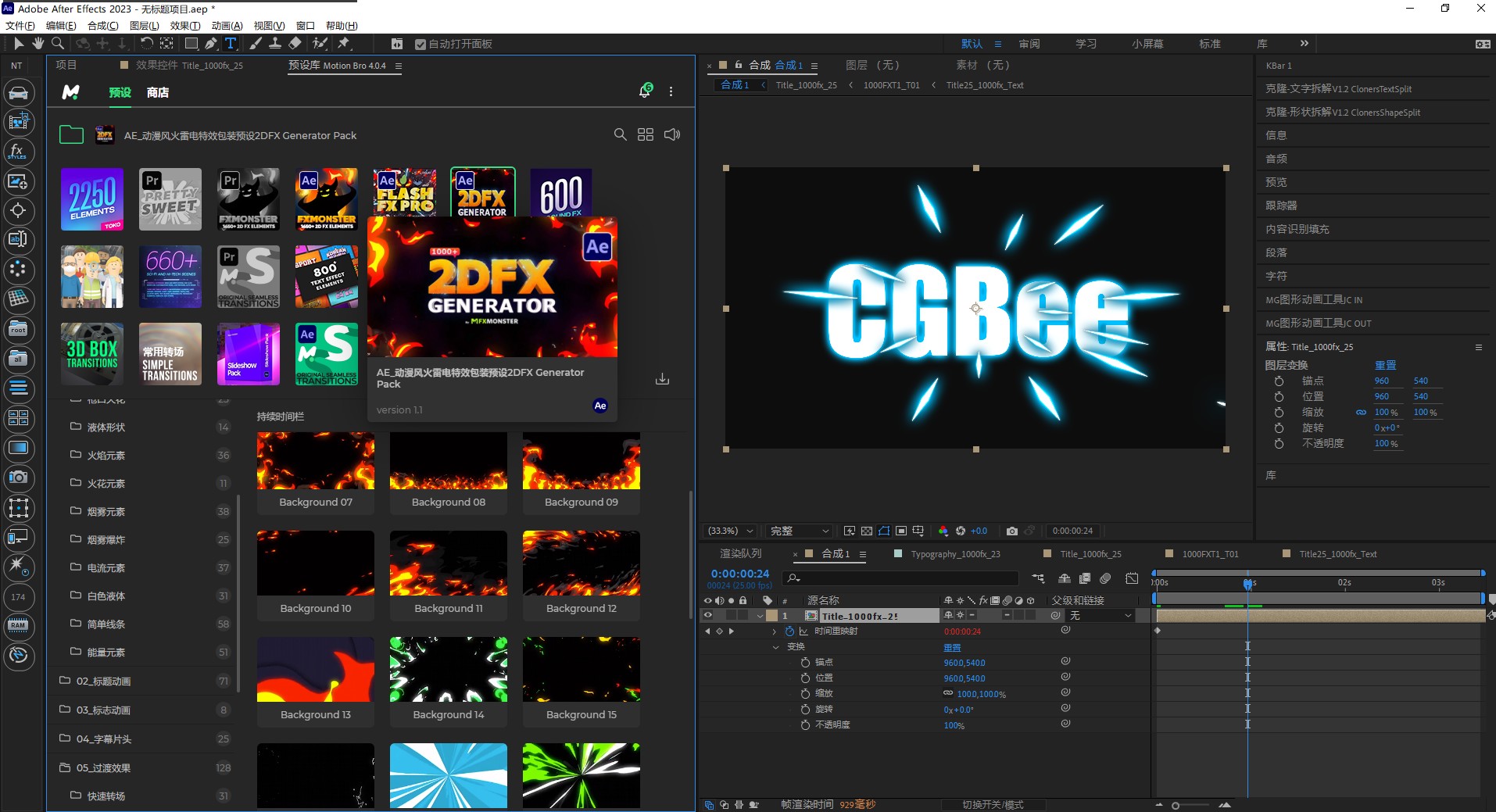Toggle anchor point stopwatch in timeline
Screen dimensions: 1496x812
pos(805,662)
